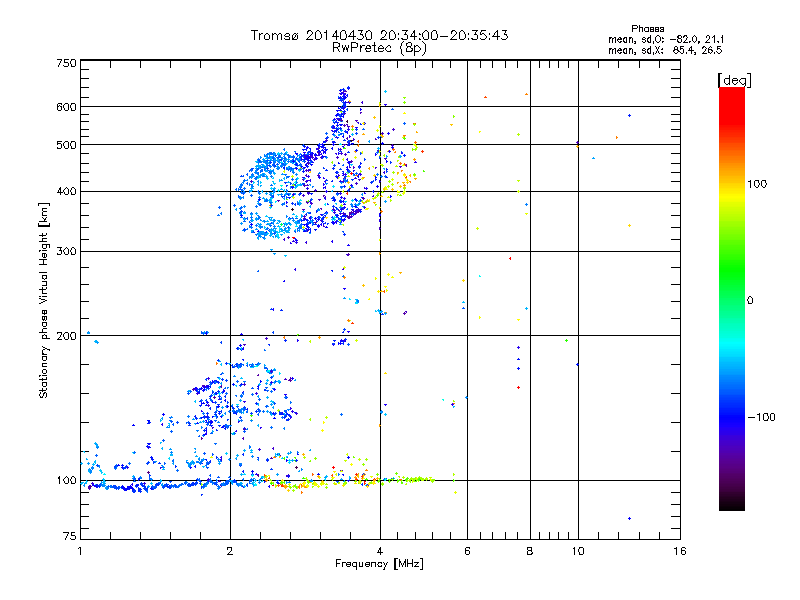Click the isolated blue point near 13 MHz below 100 km
The height and width of the screenshot is (600, 800).
(x=630, y=518)
